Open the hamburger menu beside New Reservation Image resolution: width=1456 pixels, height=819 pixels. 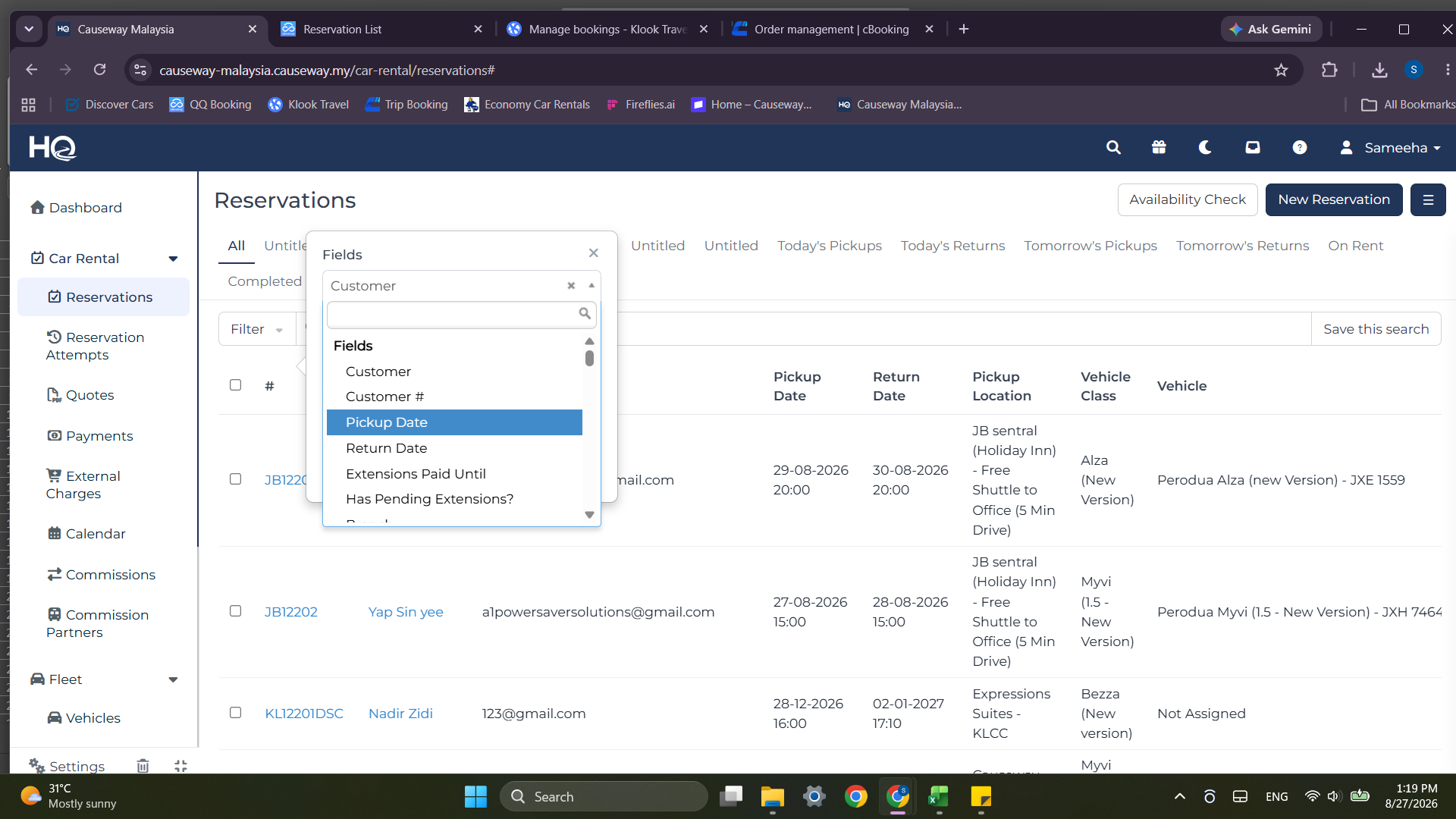click(1428, 200)
